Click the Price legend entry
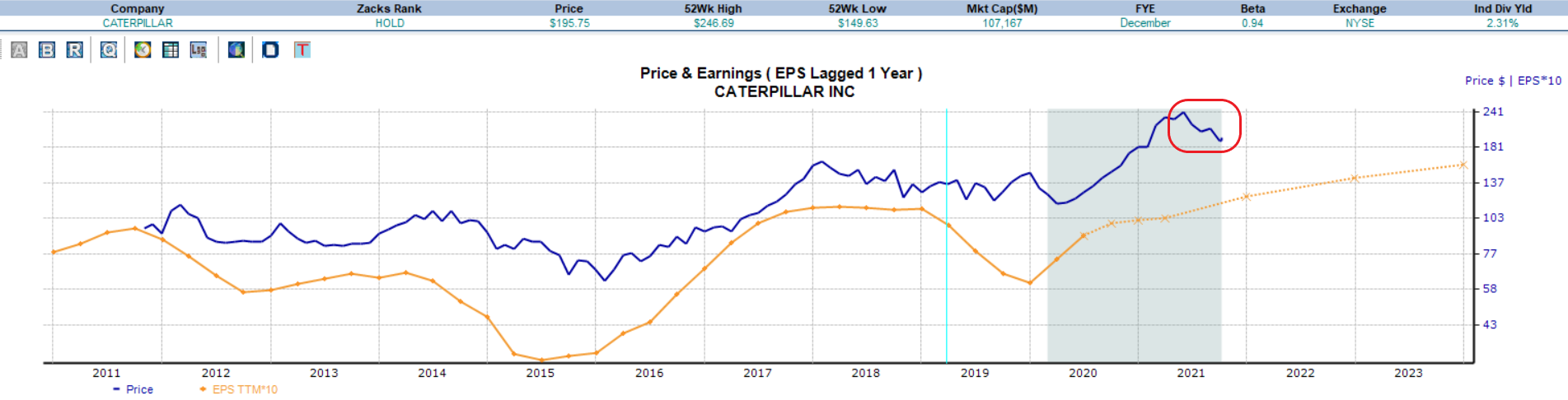This screenshot has width=1568, height=400. coord(133,389)
